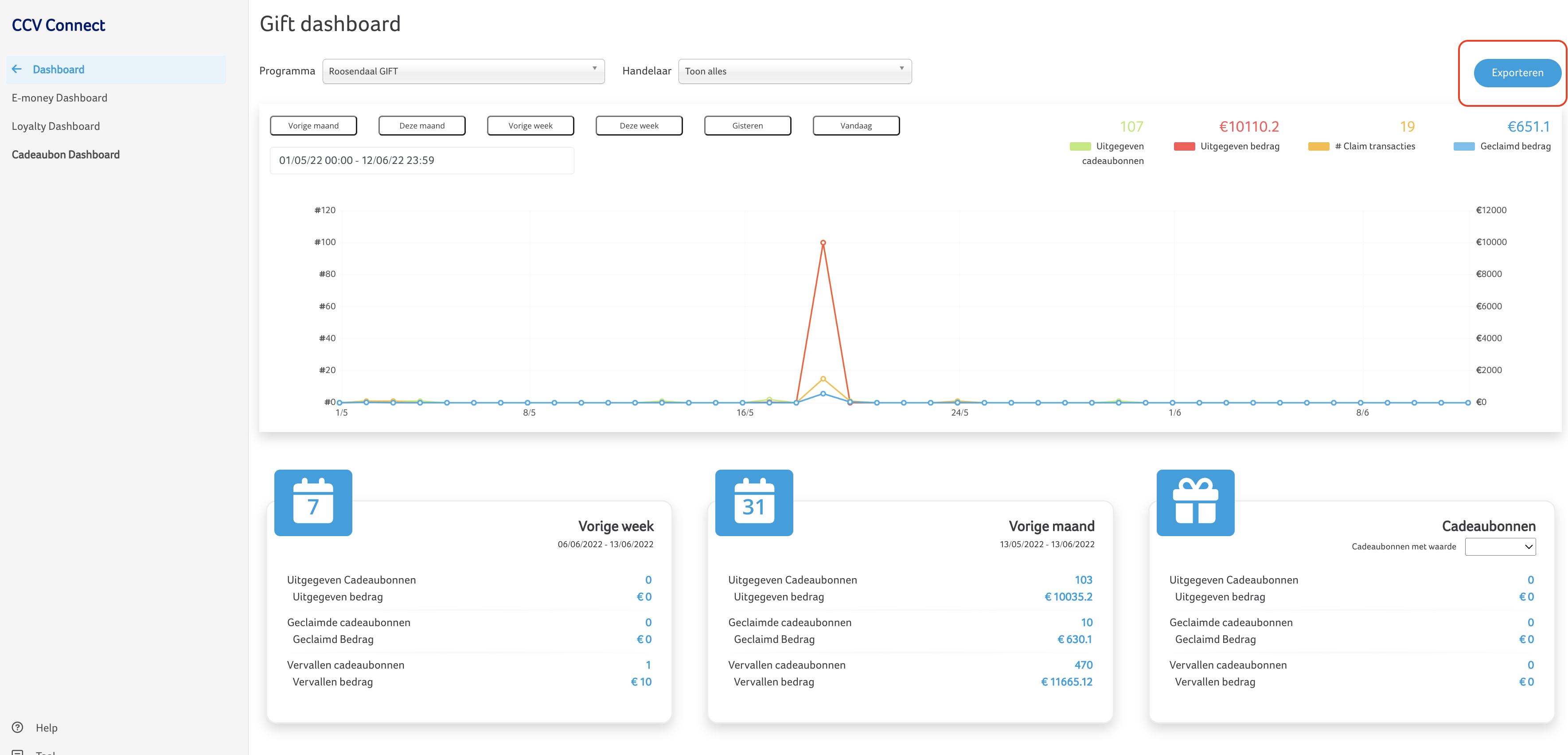This screenshot has height=755, width=1568.
Task: Open the Programma dropdown Roosendaal GIFT
Action: pyautogui.click(x=463, y=71)
